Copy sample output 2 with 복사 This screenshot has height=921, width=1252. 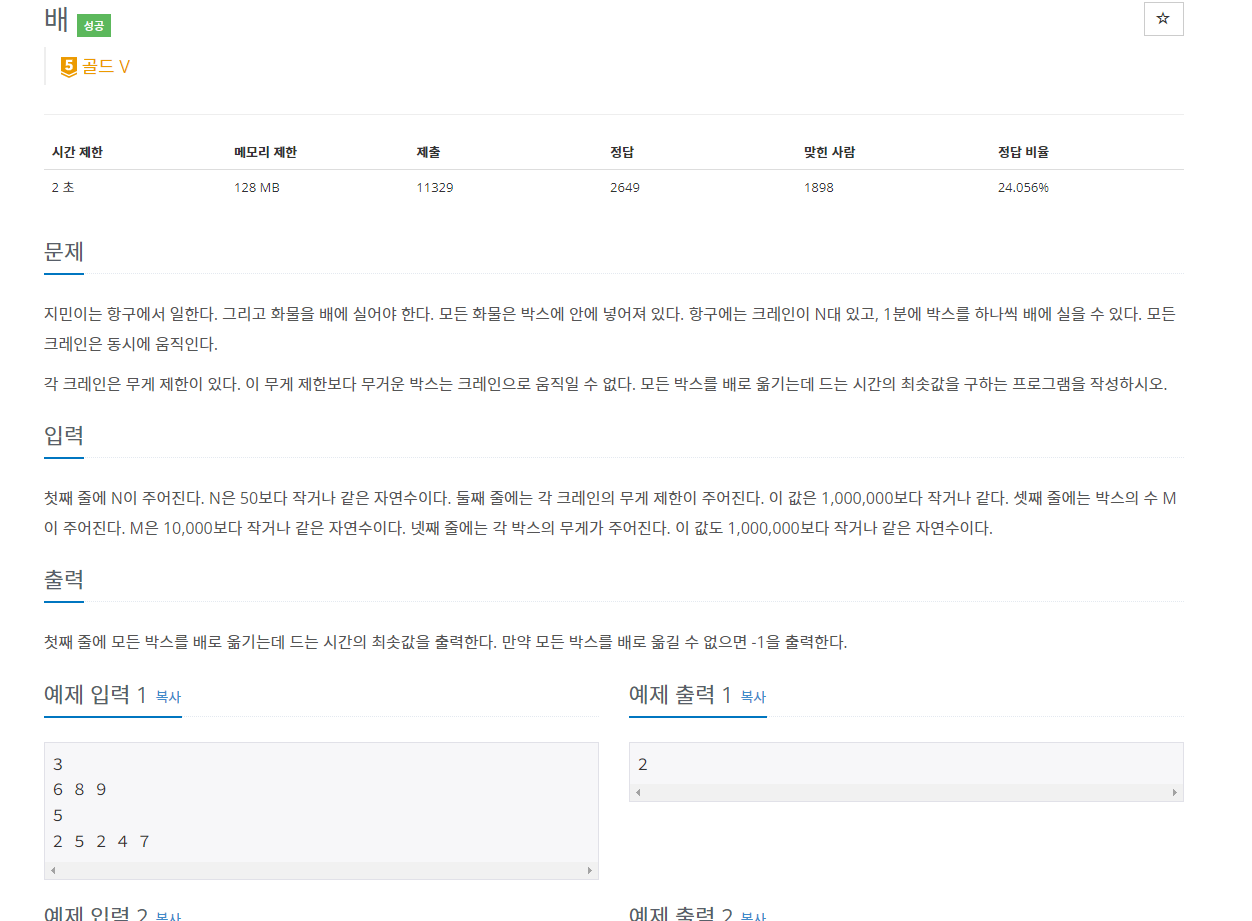pos(753,915)
